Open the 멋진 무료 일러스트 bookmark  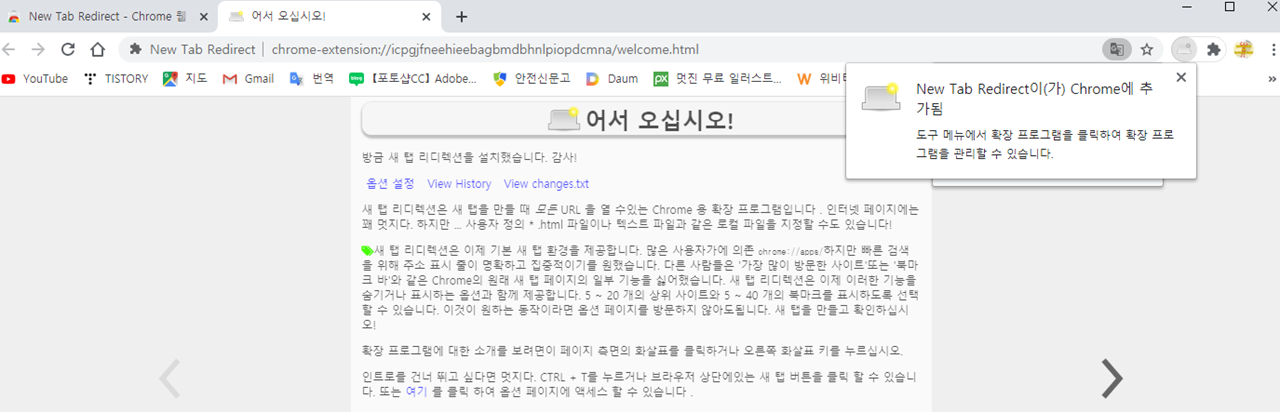pyautogui.click(x=718, y=78)
